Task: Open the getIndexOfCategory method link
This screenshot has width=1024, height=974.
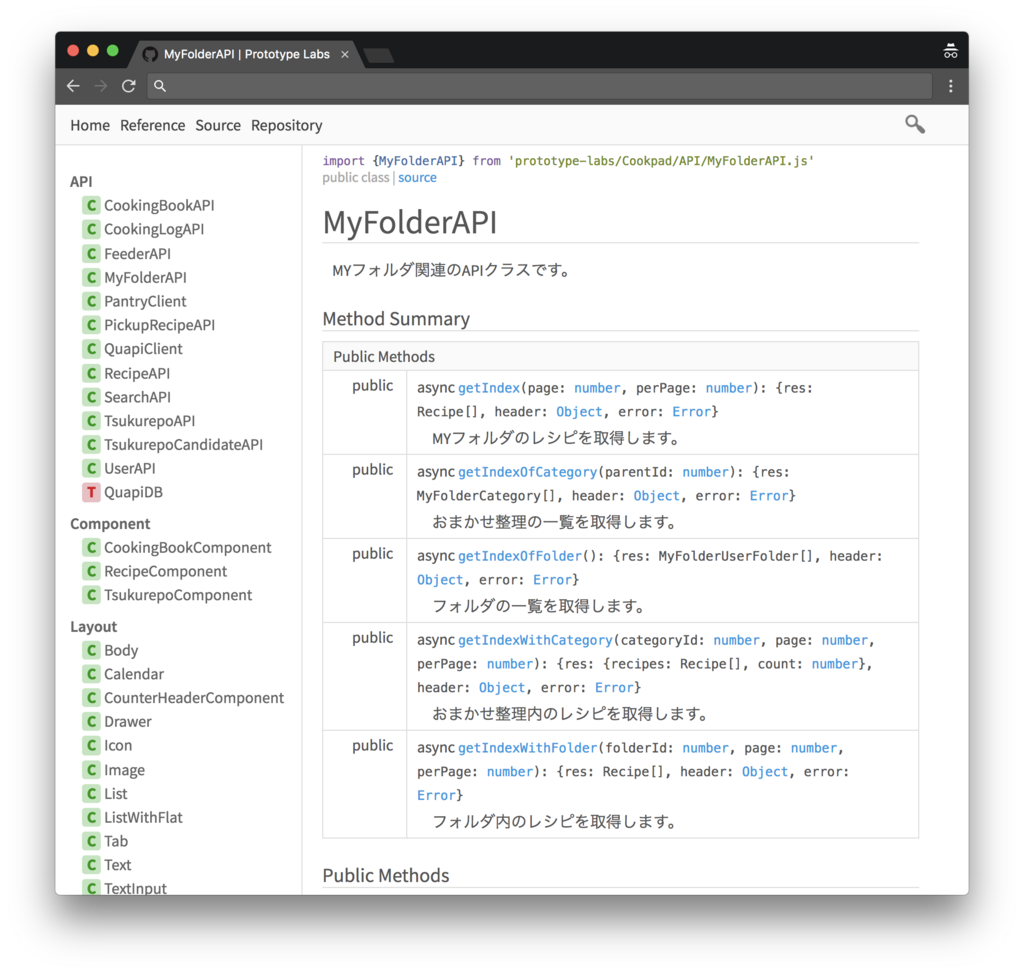Action: pos(527,472)
